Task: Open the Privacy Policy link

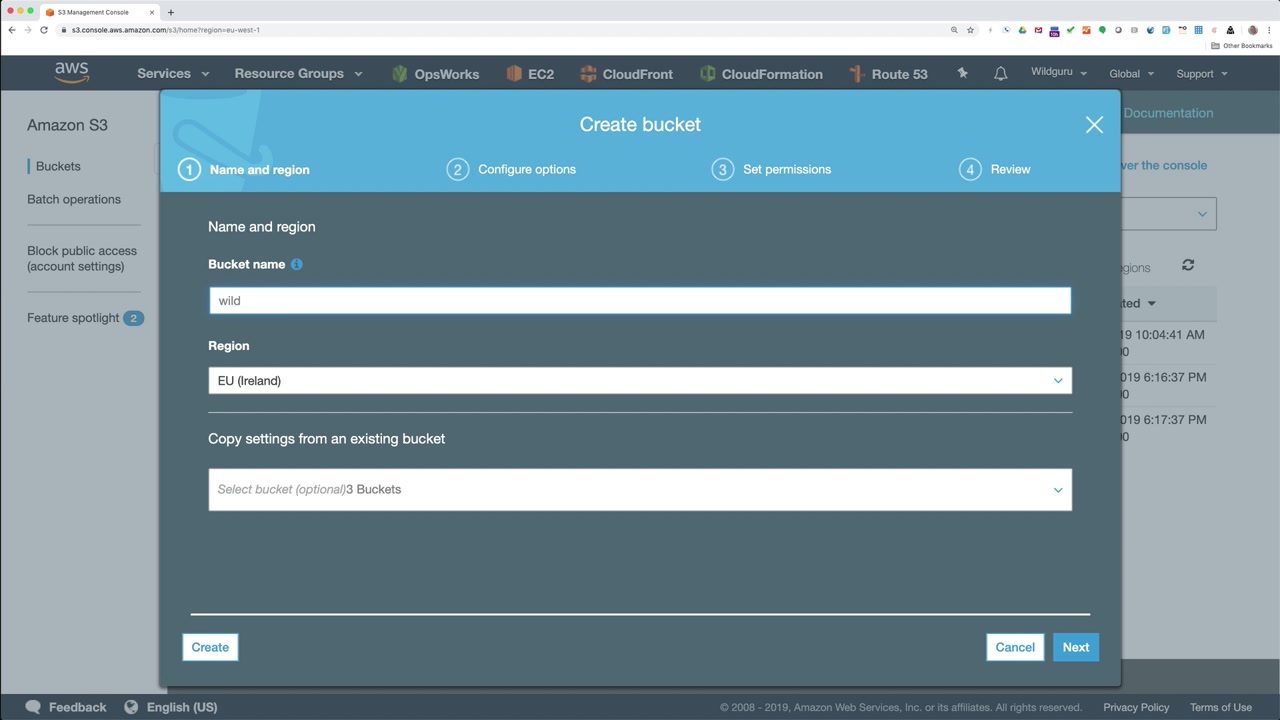Action: tap(1136, 707)
